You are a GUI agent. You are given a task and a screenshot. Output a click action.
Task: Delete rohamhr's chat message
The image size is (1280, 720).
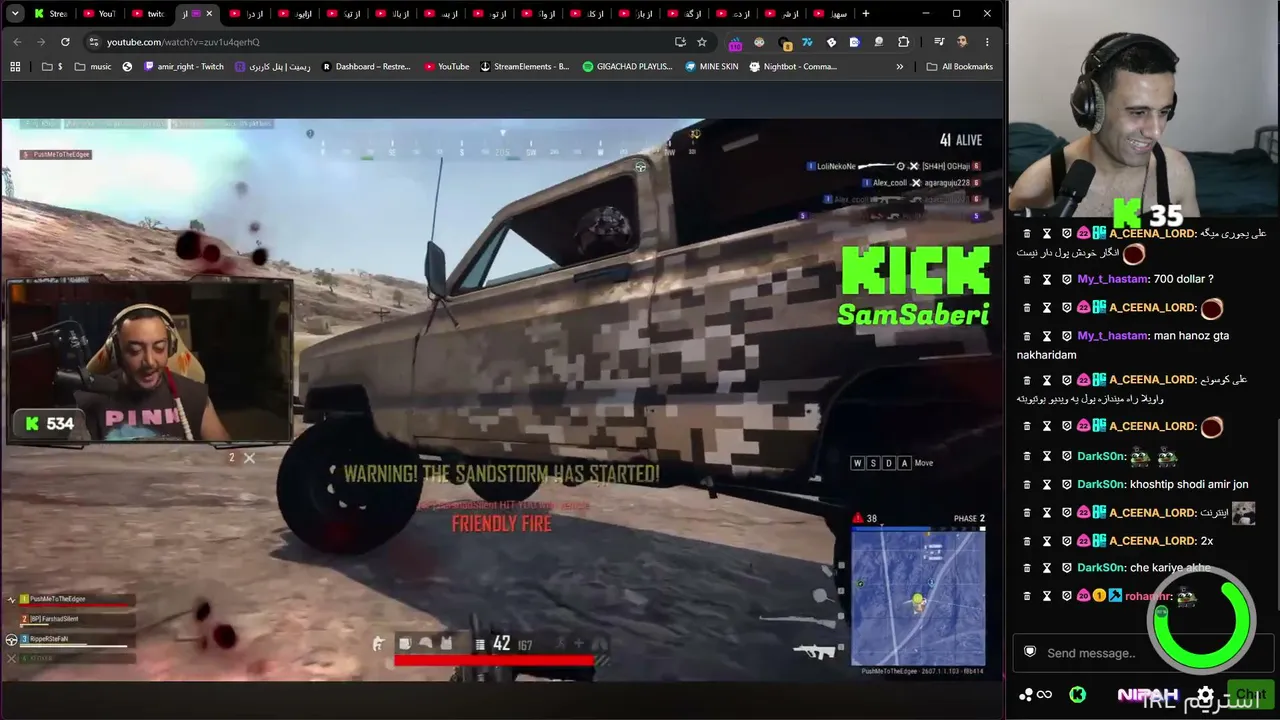coord(1027,596)
